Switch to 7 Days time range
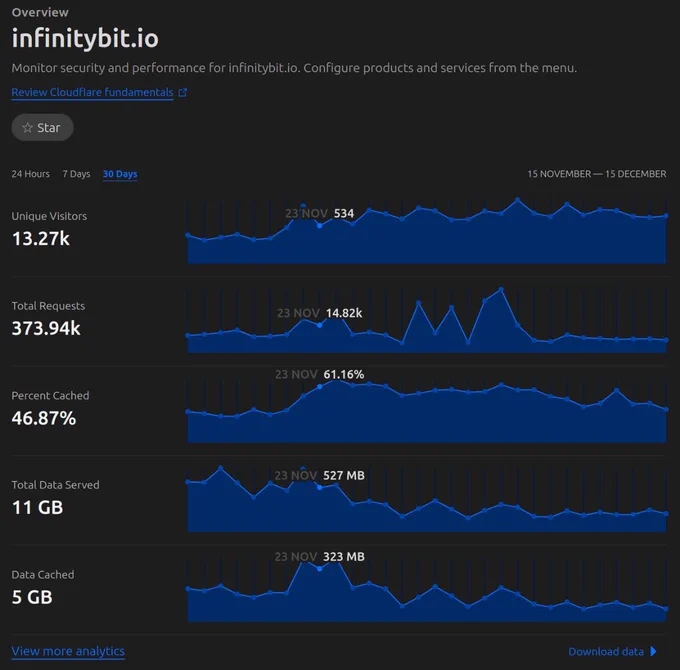The image size is (680, 670). click(x=76, y=174)
